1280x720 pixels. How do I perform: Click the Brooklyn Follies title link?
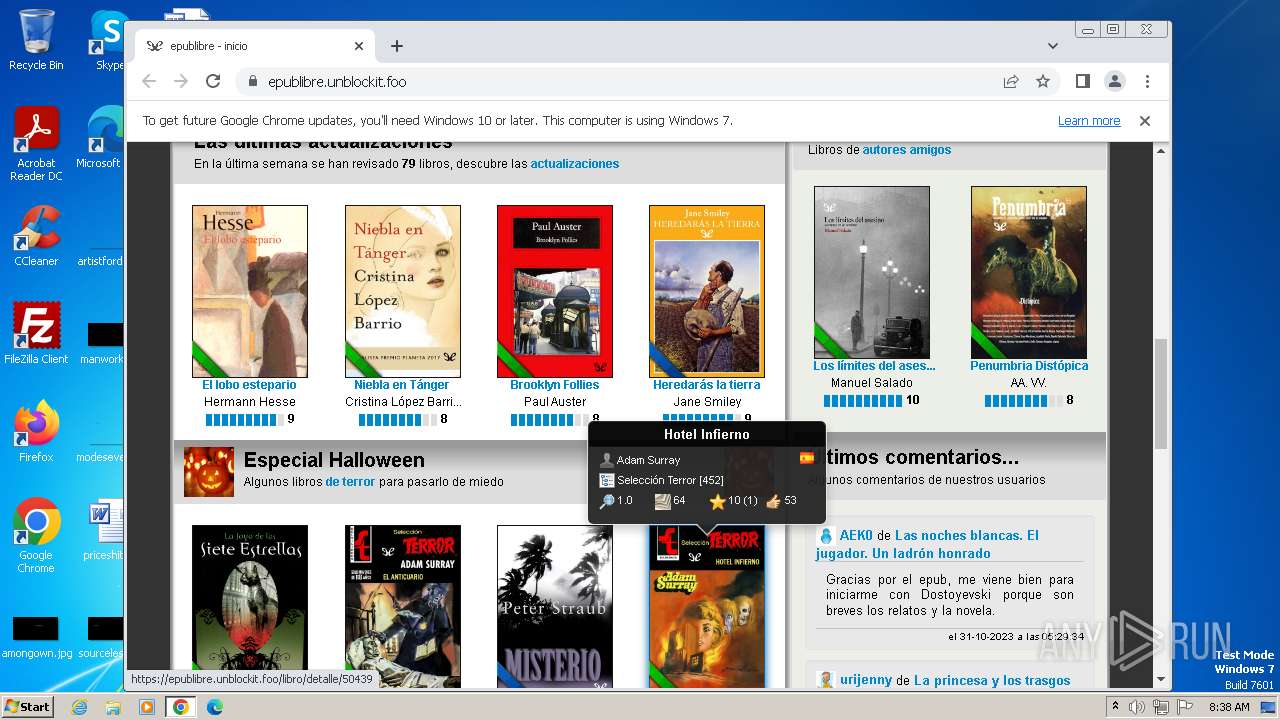pyautogui.click(x=555, y=385)
